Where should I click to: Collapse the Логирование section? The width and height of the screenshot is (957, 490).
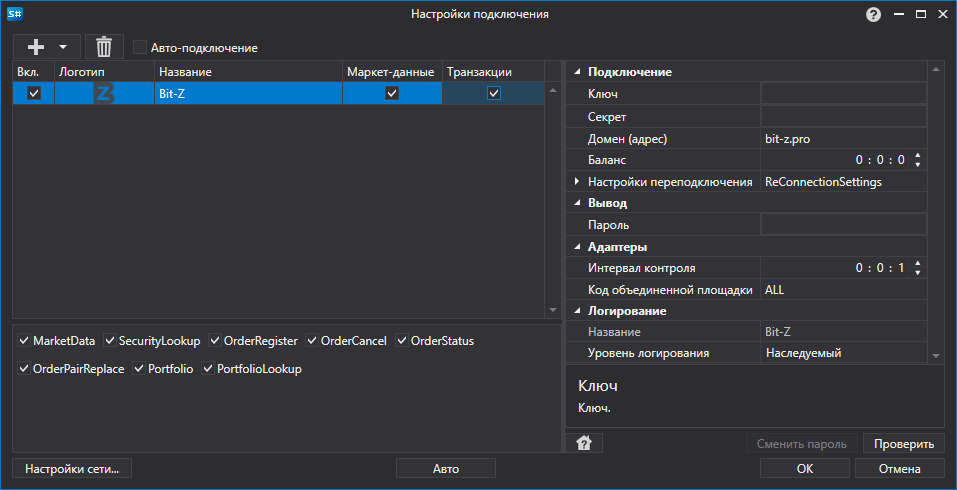pyautogui.click(x=577, y=311)
